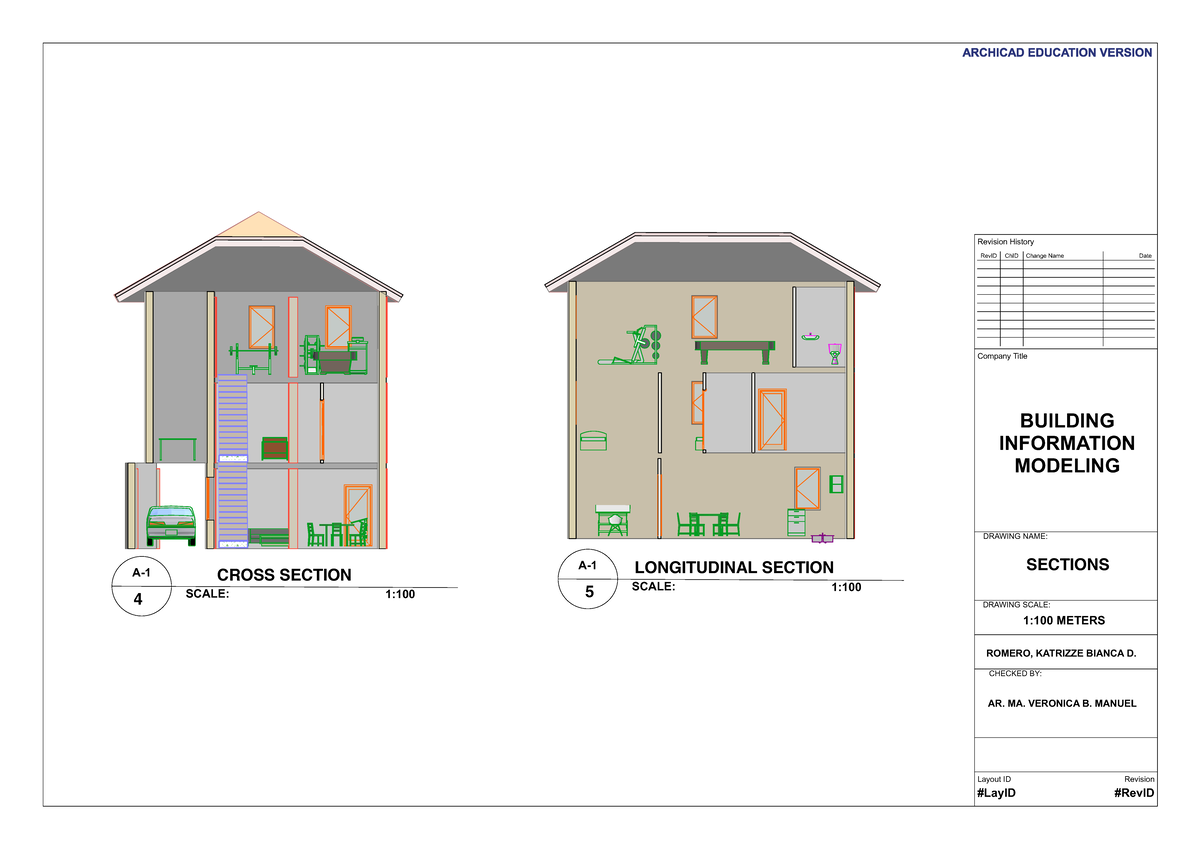This screenshot has width=1200, height=849.
Task: Click the CNID column header
Action: 1011,256
